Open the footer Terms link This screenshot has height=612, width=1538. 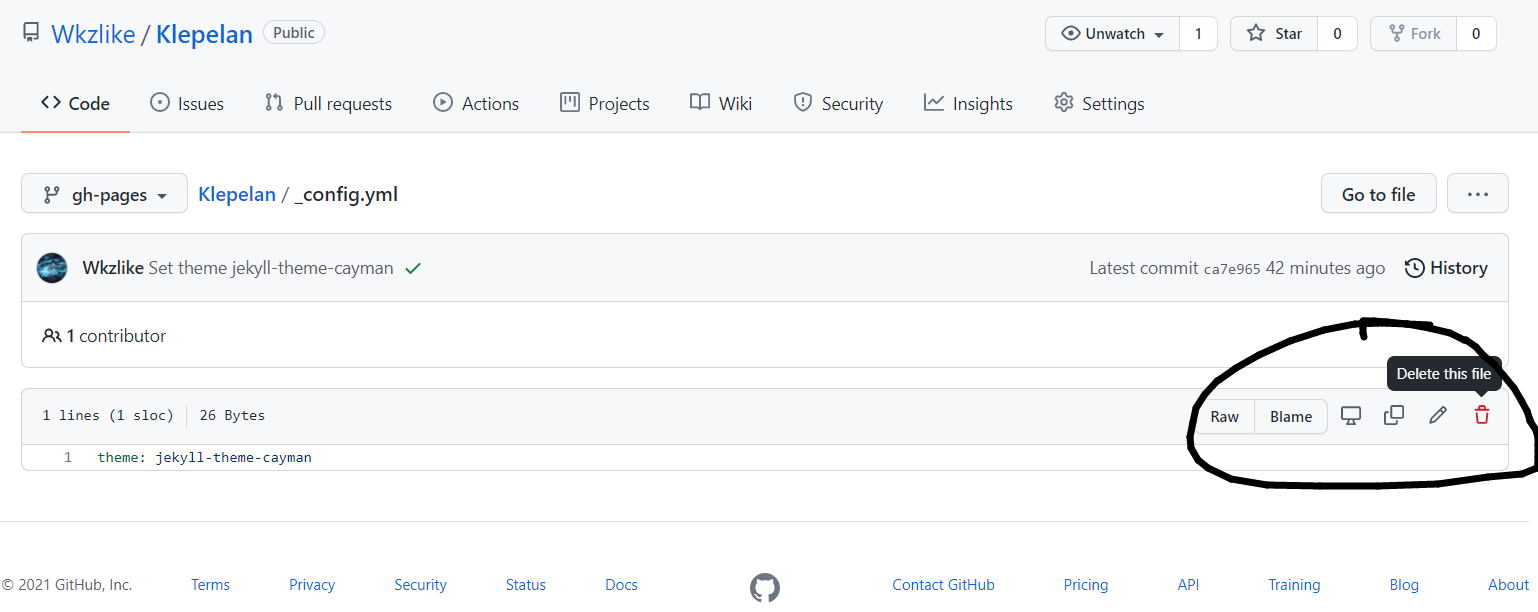(210, 585)
